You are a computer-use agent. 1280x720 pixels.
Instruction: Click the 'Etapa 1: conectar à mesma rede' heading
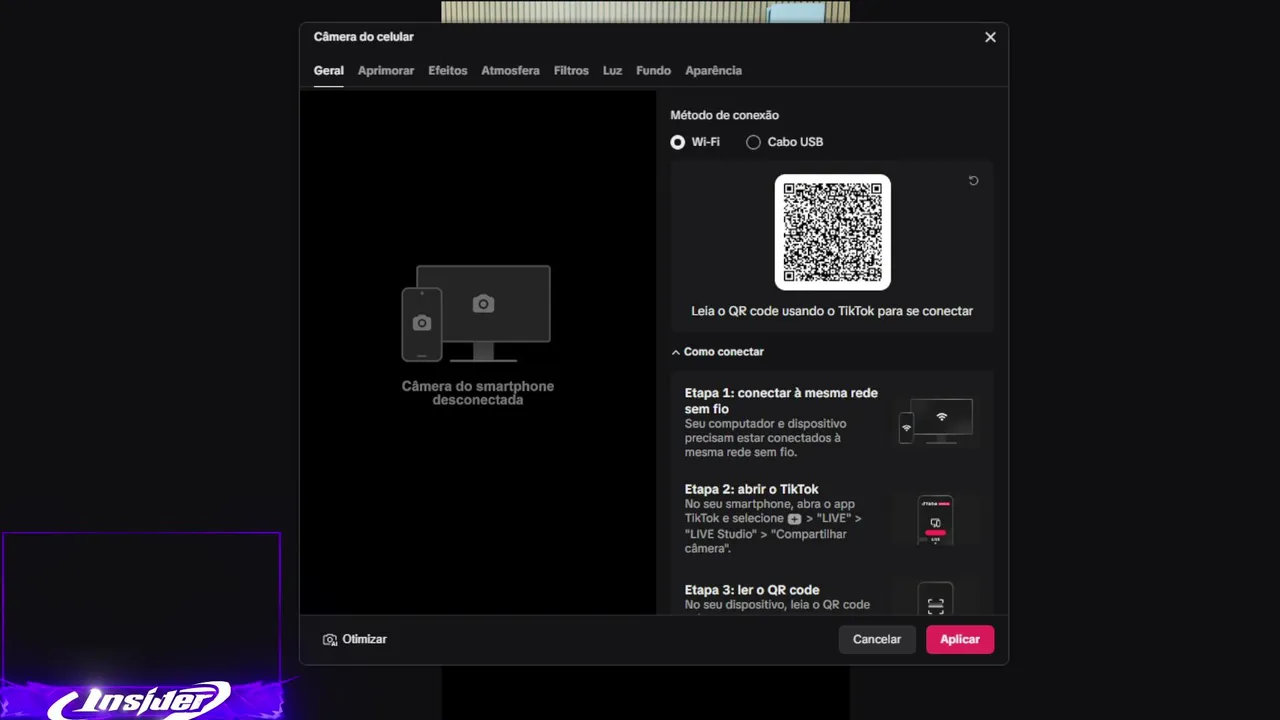pyautogui.click(x=781, y=401)
